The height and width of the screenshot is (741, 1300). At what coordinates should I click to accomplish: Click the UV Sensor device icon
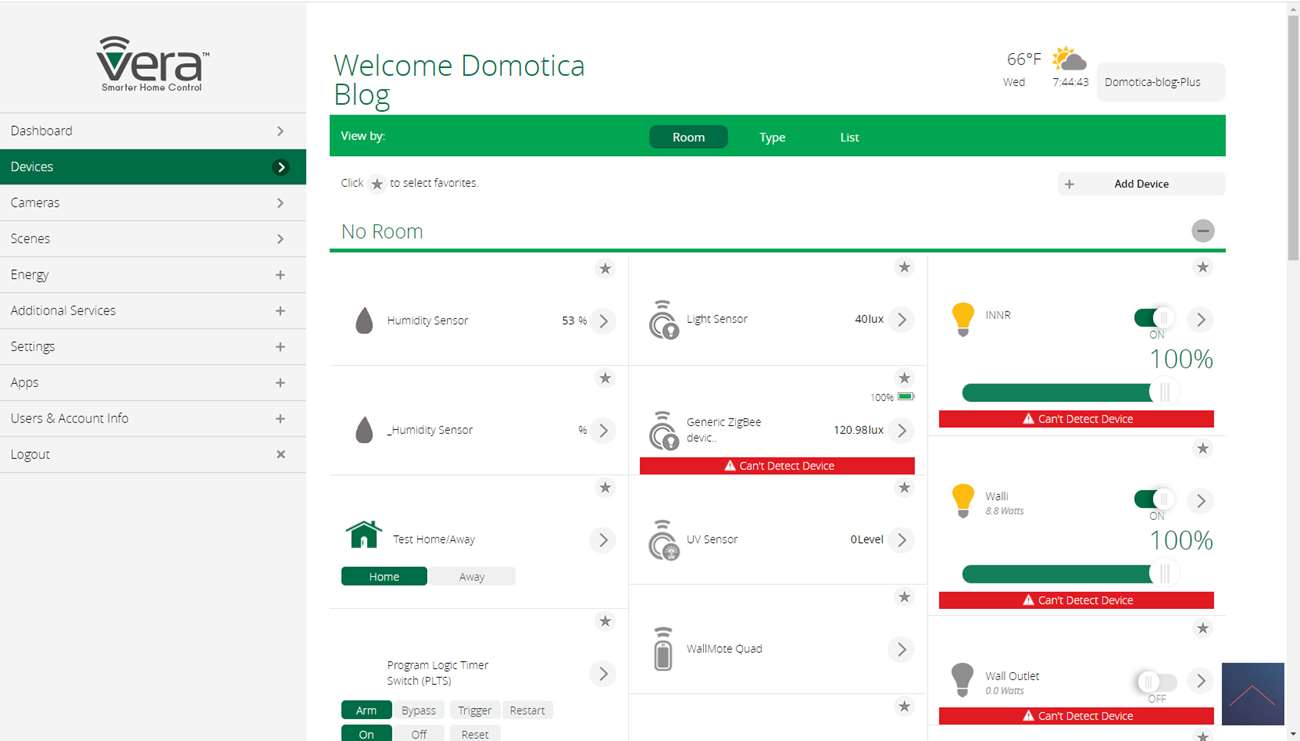pyautogui.click(x=662, y=540)
